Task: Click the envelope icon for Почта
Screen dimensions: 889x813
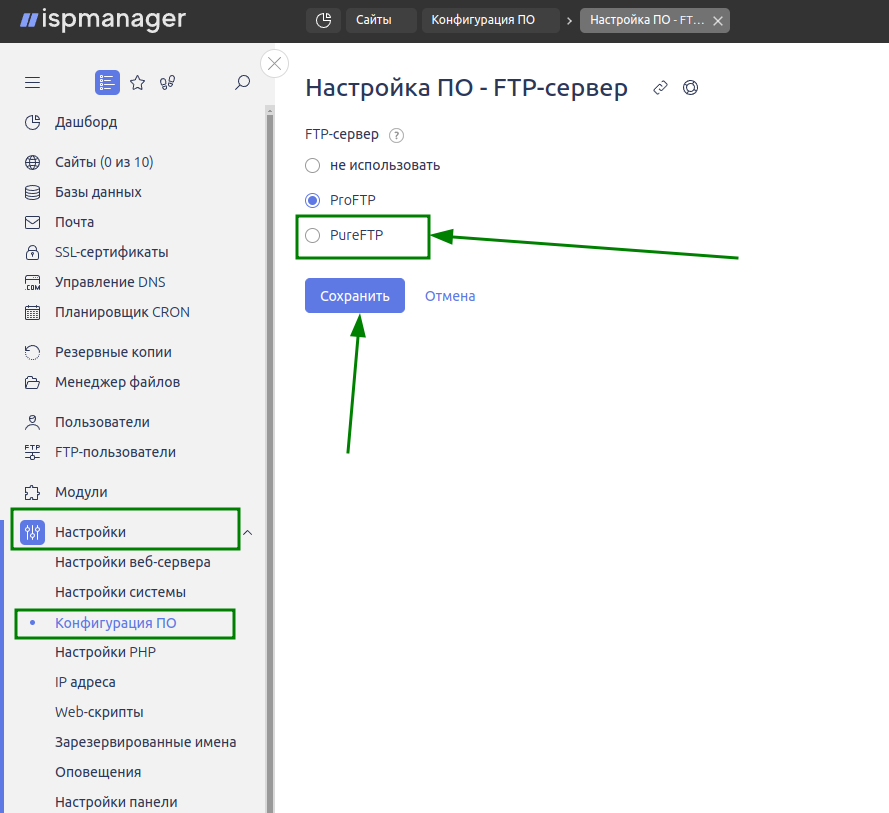Action: (x=32, y=222)
